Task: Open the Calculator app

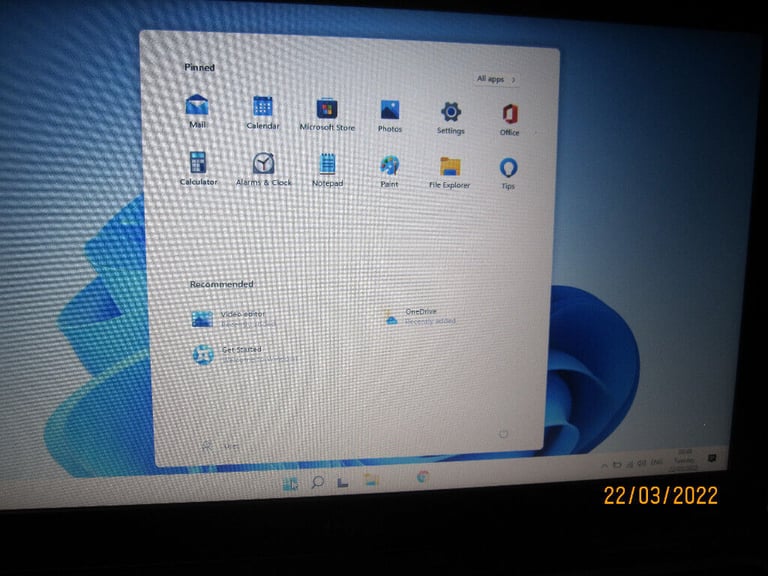Action: click(x=198, y=168)
